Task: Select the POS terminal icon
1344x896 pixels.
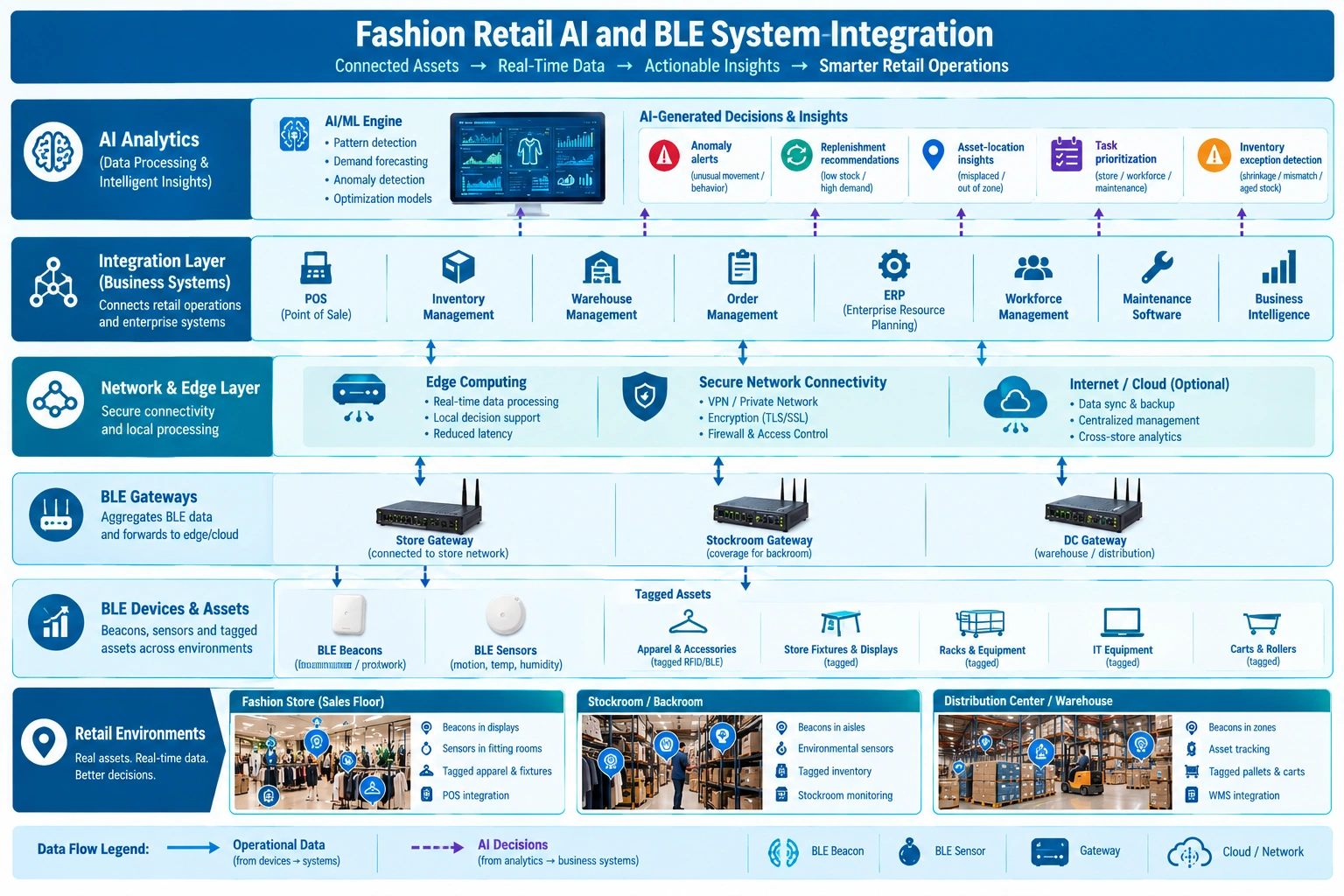Action: point(316,268)
